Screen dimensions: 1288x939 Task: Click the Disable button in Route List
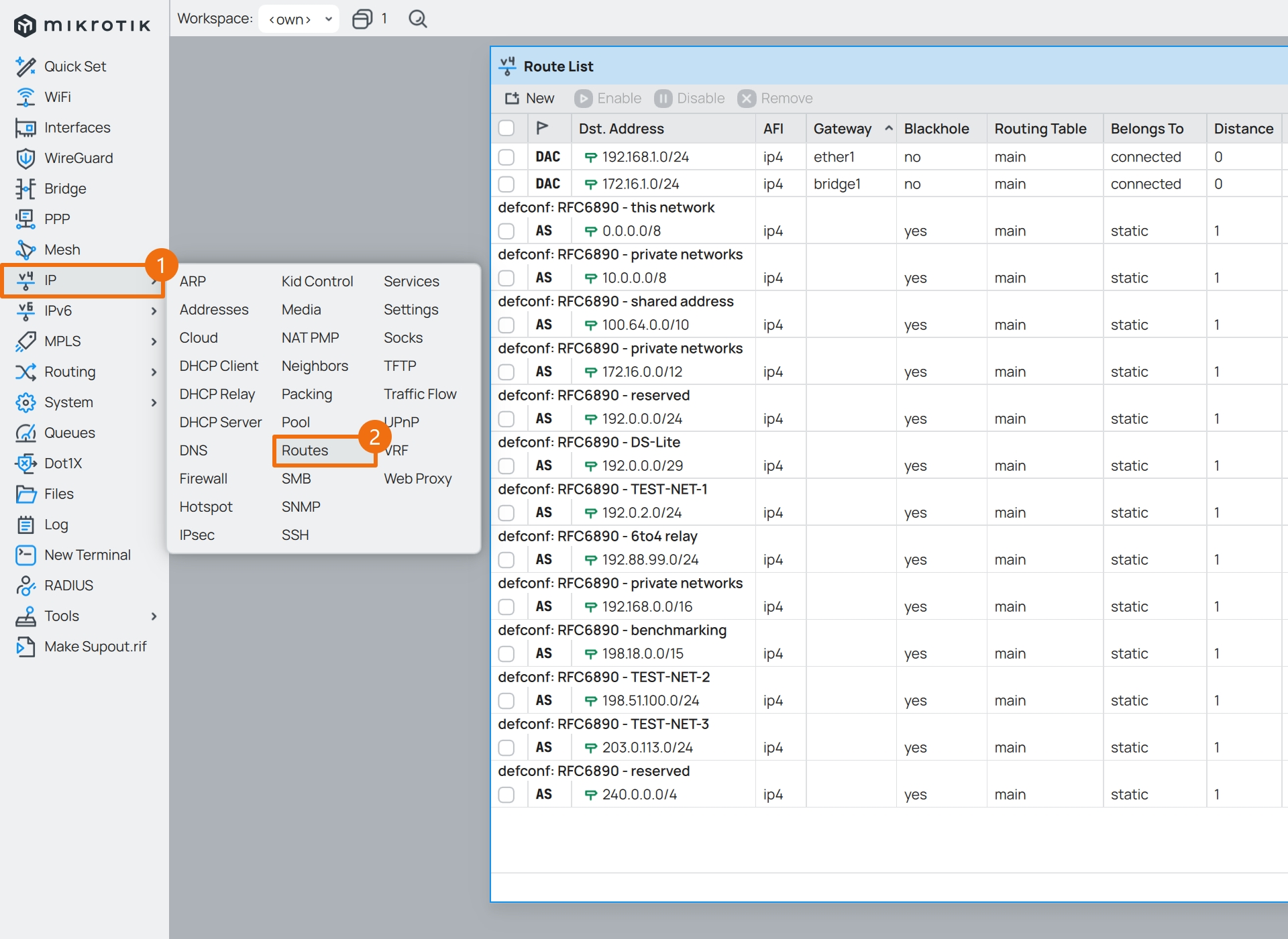tap(690, 99)
